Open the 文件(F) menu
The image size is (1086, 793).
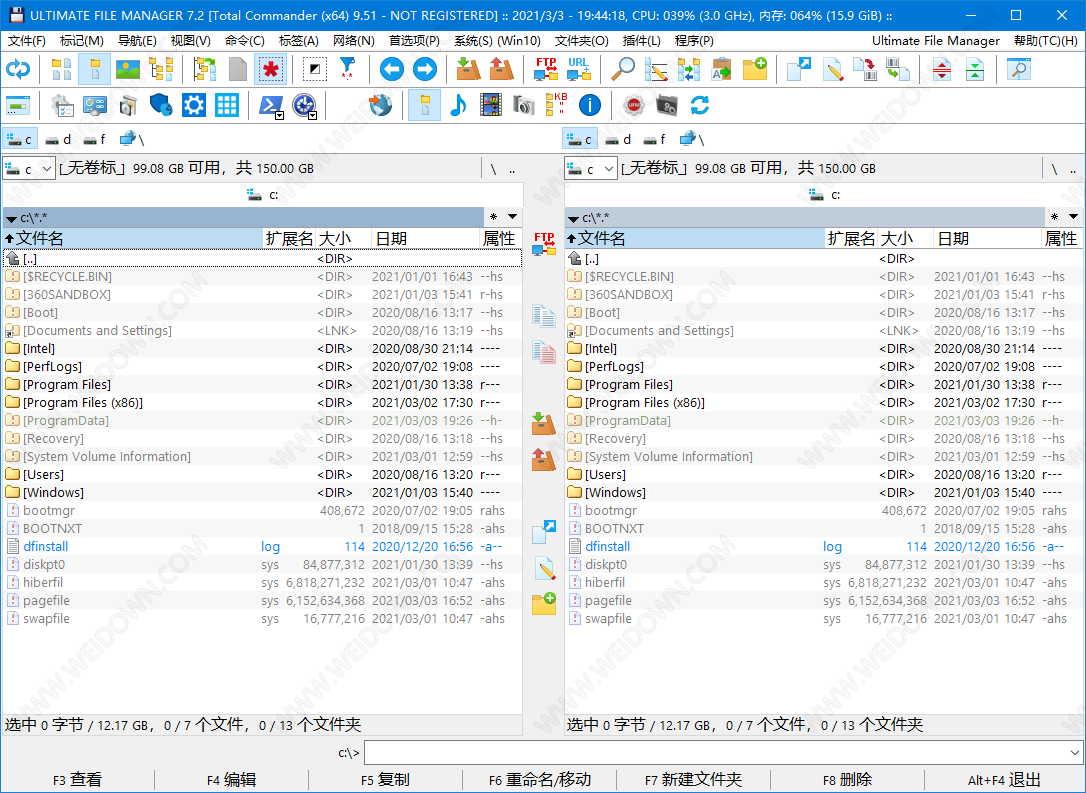pos(27,41)
